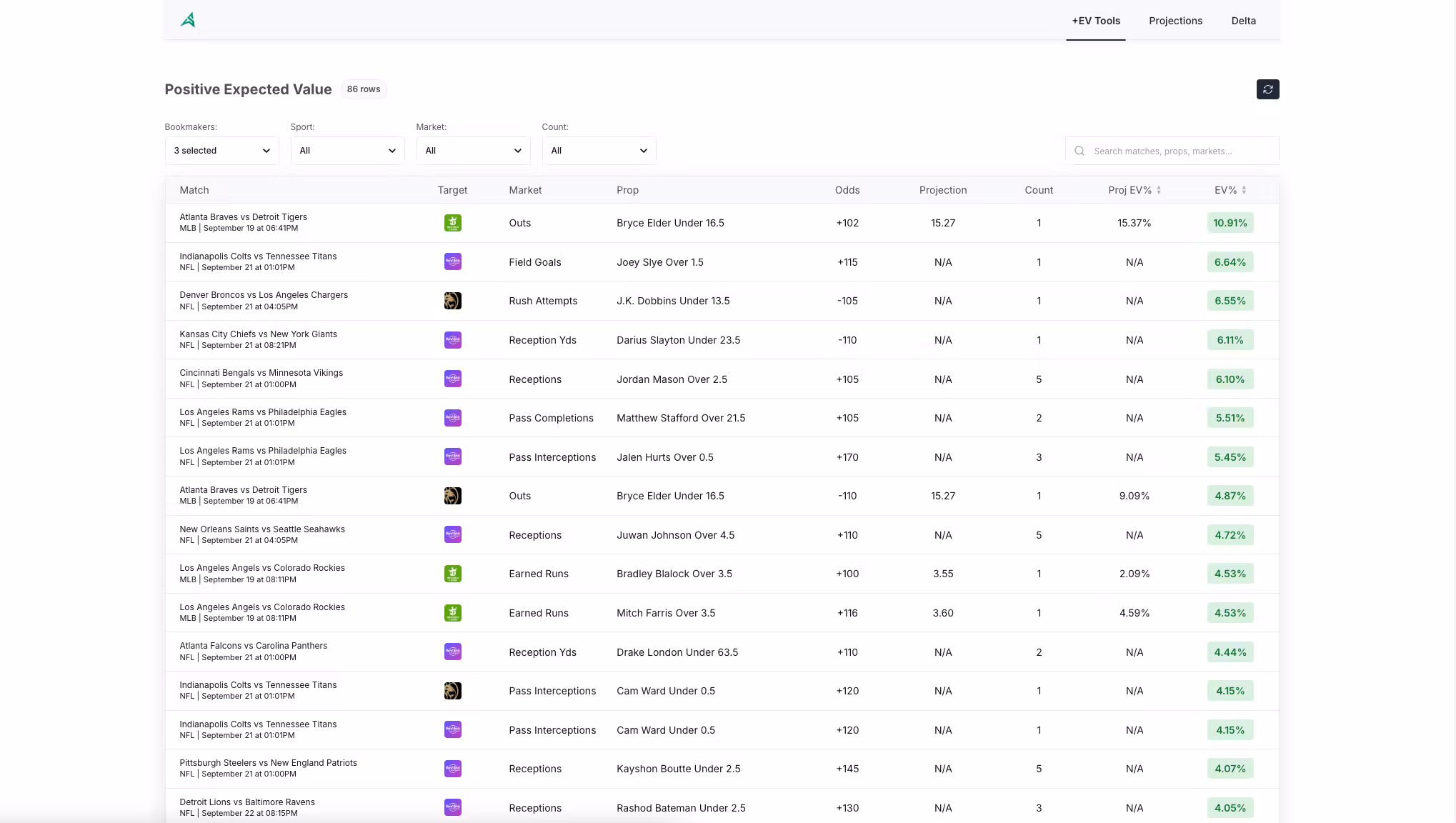The width and height of the screenshot is (1456, 823).
Task: Click bookmaker icon on Bryce Elder +102 row
Action: [452, 223]
